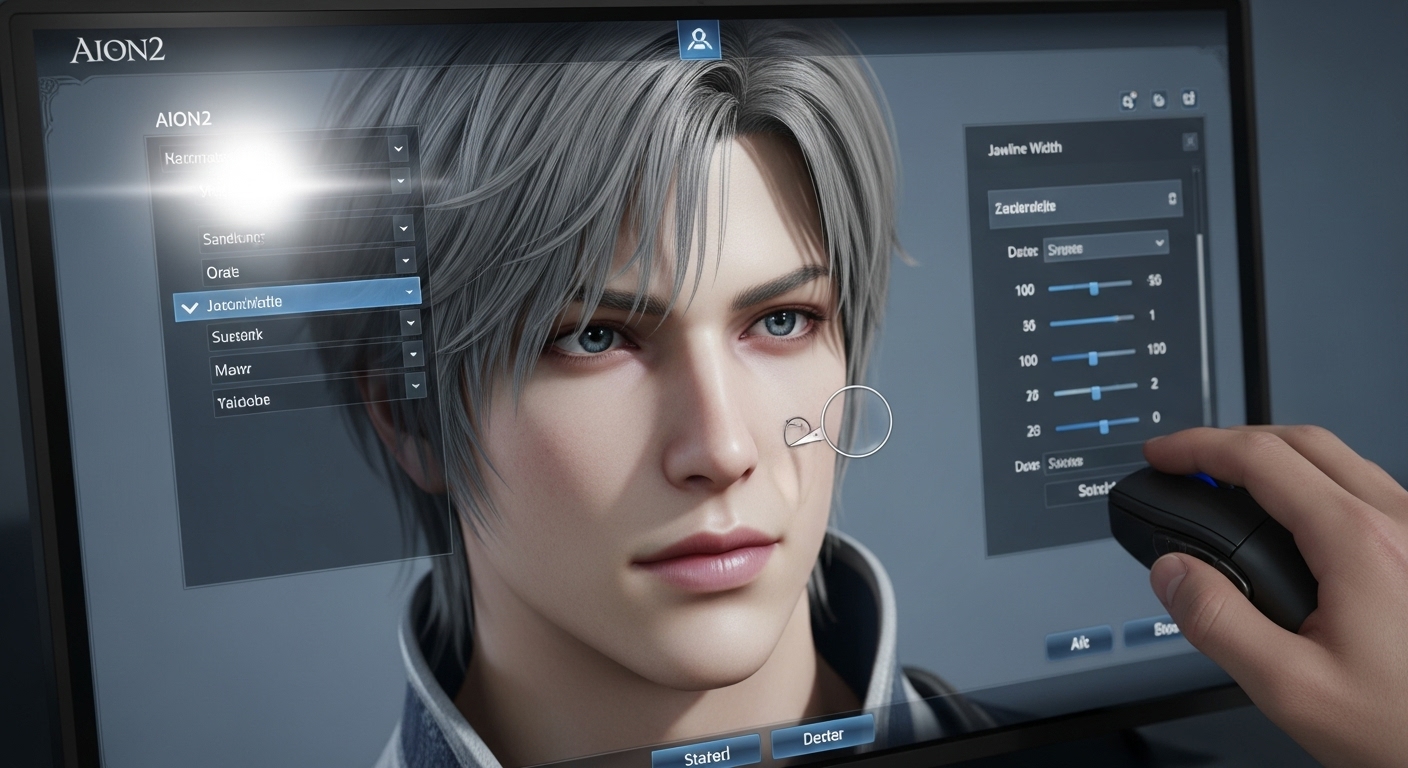Collapse the chevron left of Jatontnlatte

(x=189, y=306)
